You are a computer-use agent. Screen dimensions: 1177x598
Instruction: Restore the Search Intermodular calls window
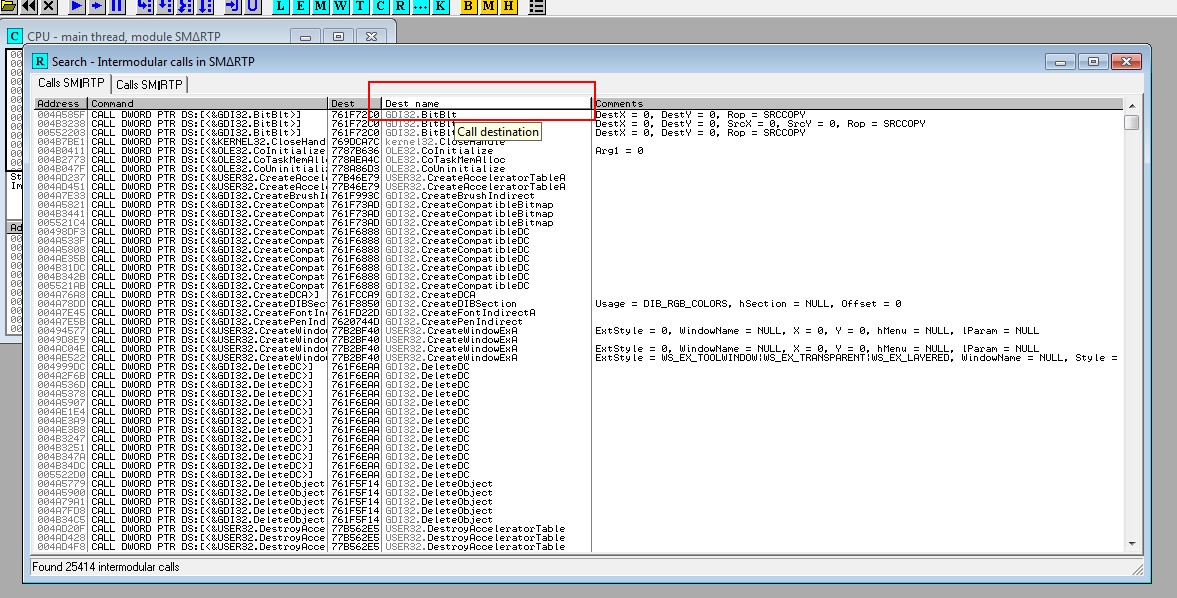click(x=1093, y=62)
